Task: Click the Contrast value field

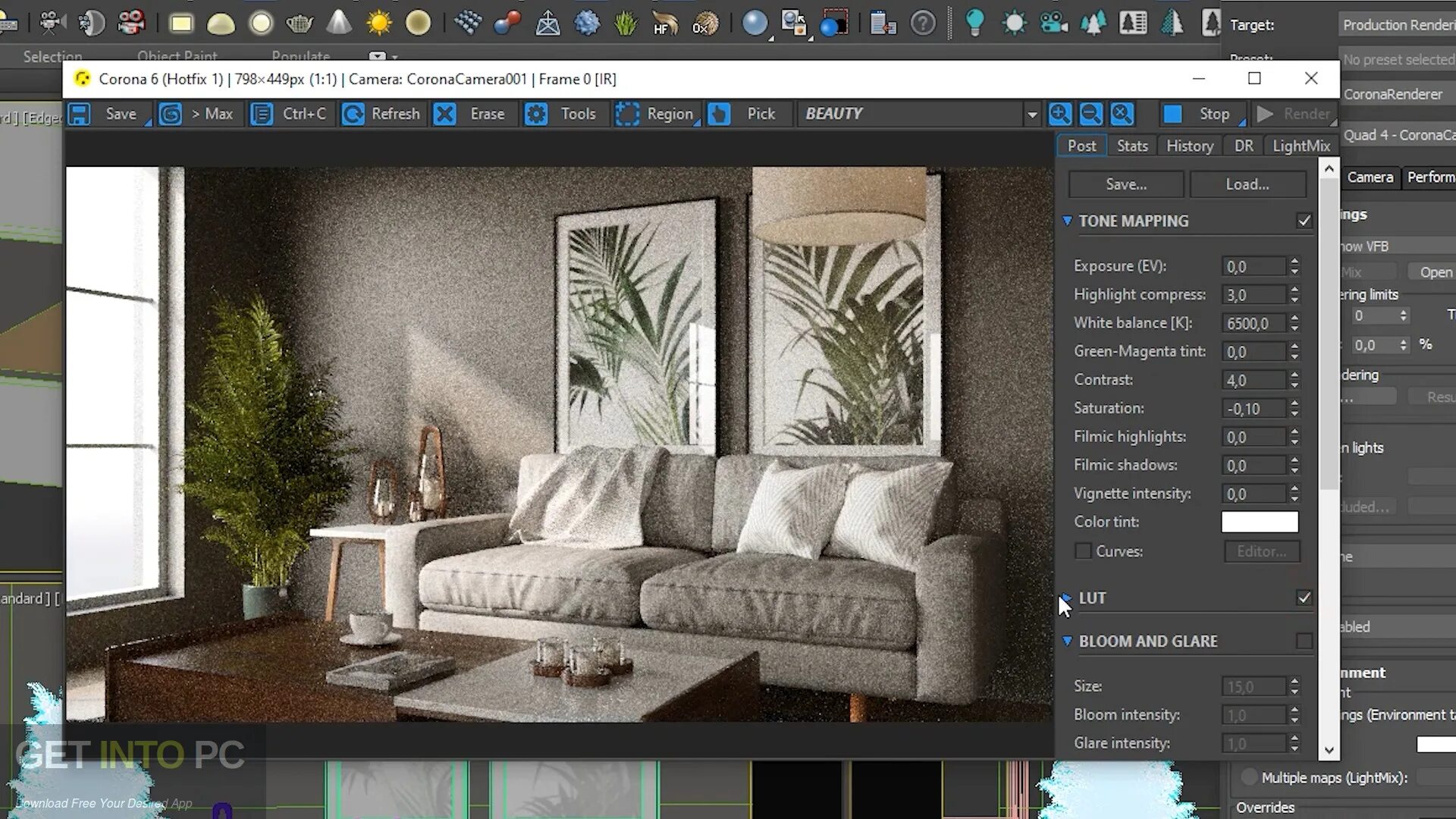Action: [1254, 380]
